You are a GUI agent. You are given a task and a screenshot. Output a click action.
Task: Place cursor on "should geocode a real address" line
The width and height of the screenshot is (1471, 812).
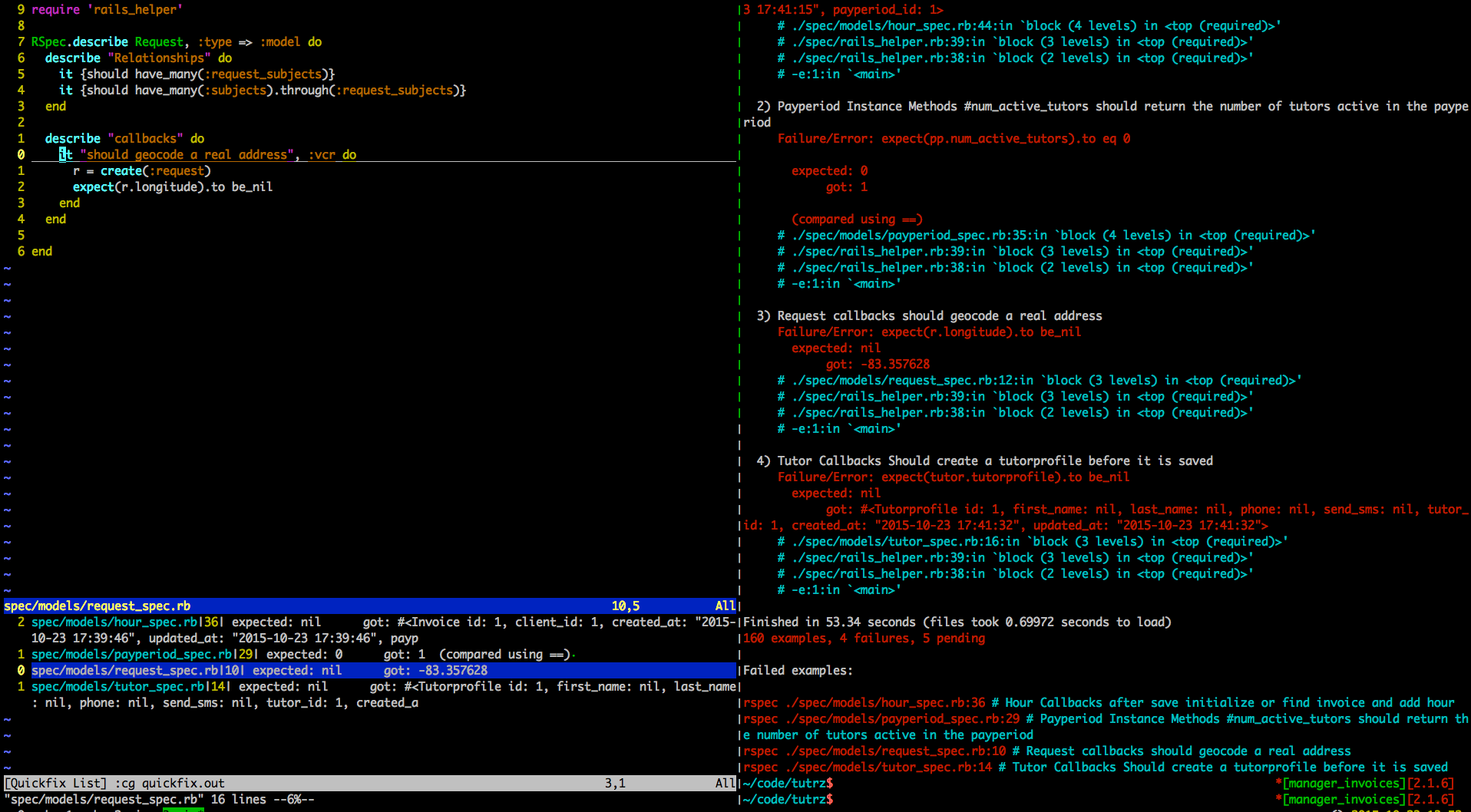(x=208, y=154)
